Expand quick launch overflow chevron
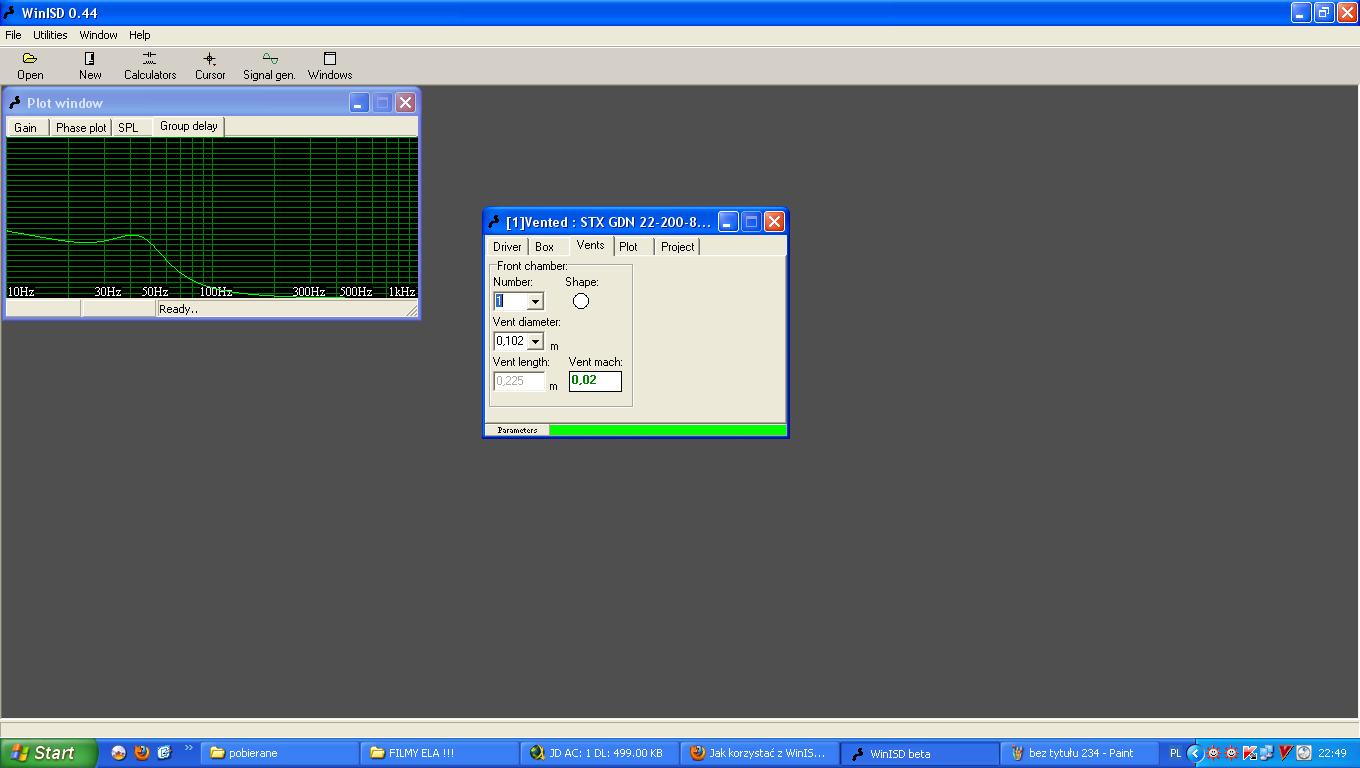 point(188,748)
